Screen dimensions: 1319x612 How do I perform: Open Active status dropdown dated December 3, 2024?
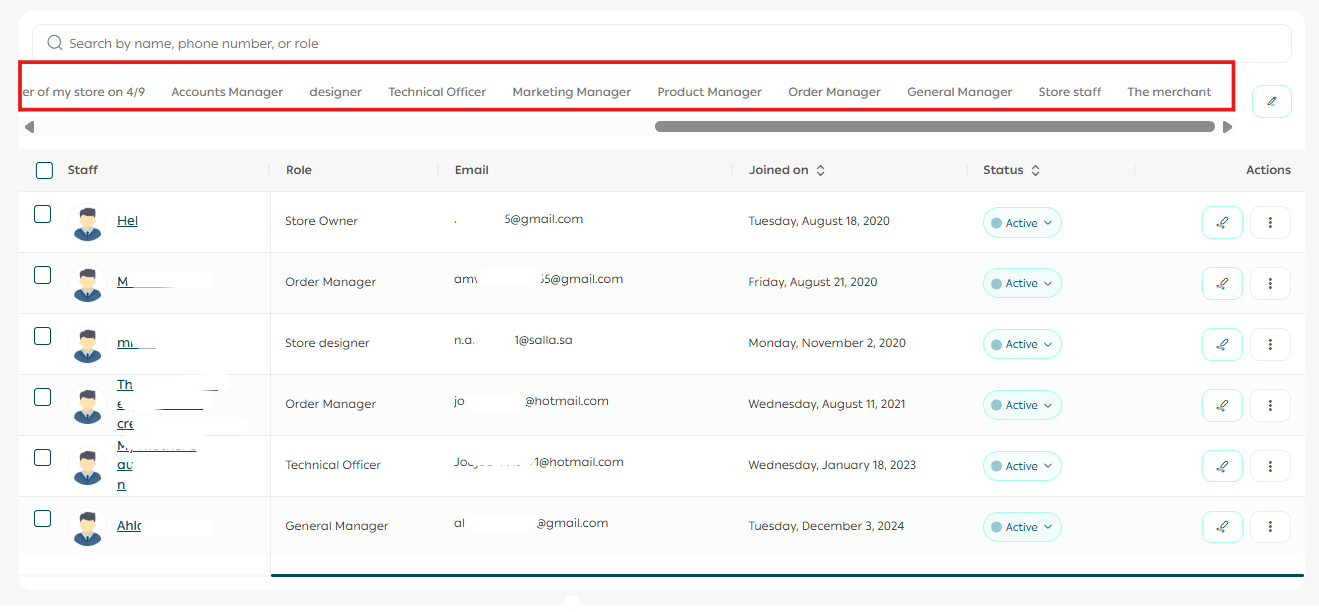[x=1021, y=527]
